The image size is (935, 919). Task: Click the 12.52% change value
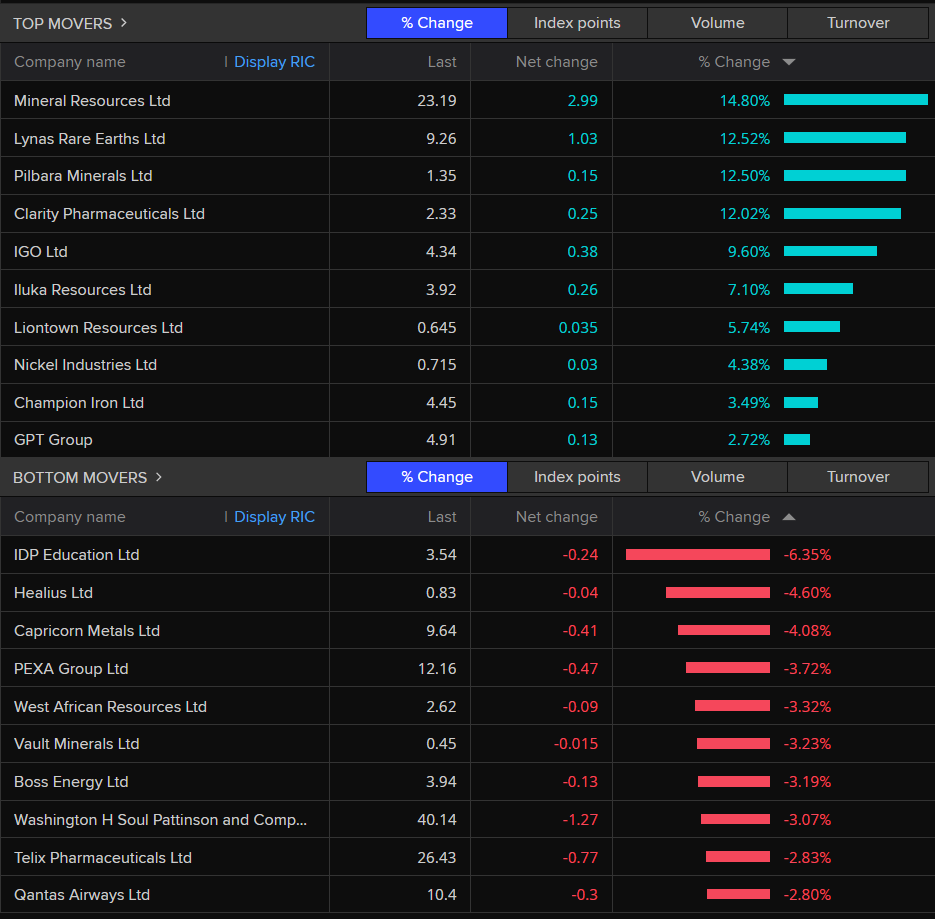coord(745,138)
